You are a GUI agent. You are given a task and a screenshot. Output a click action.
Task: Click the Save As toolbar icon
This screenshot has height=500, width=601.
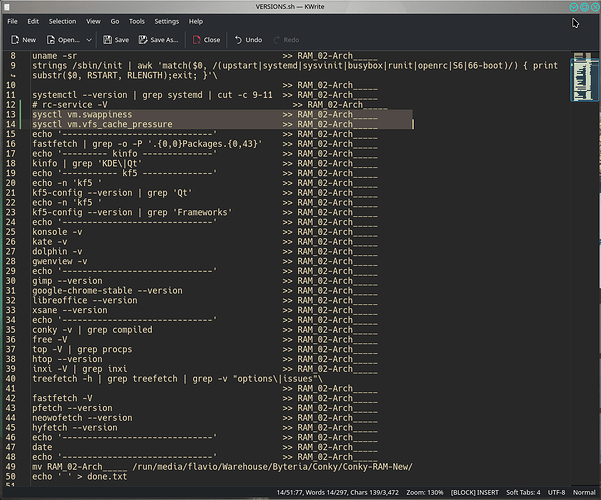(x=157, y=40)
